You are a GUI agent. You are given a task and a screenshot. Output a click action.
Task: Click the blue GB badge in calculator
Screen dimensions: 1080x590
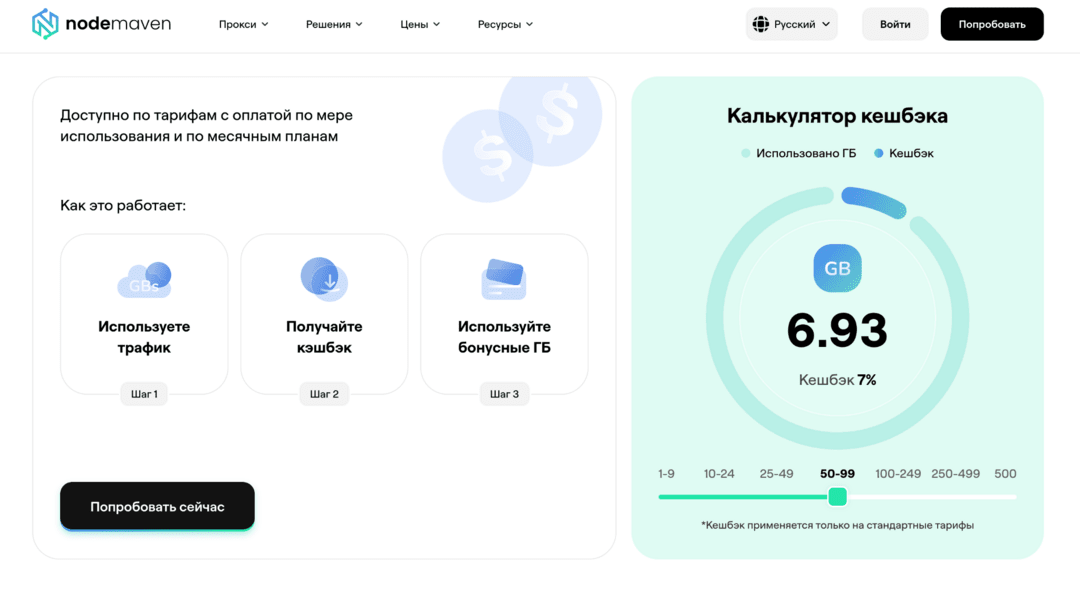837,268
